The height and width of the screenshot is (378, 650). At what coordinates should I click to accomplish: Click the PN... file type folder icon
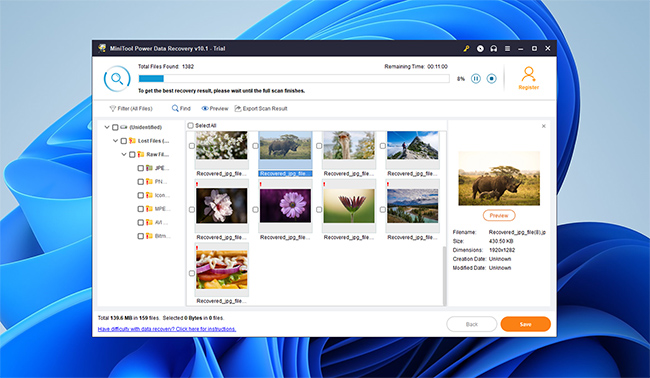[149, 182]
